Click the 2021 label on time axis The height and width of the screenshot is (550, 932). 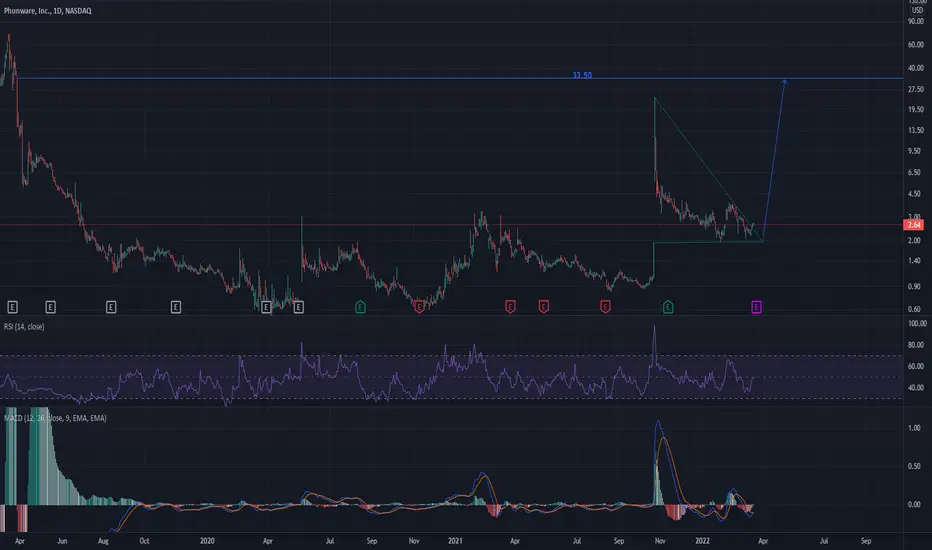click(x=455, y=541)
